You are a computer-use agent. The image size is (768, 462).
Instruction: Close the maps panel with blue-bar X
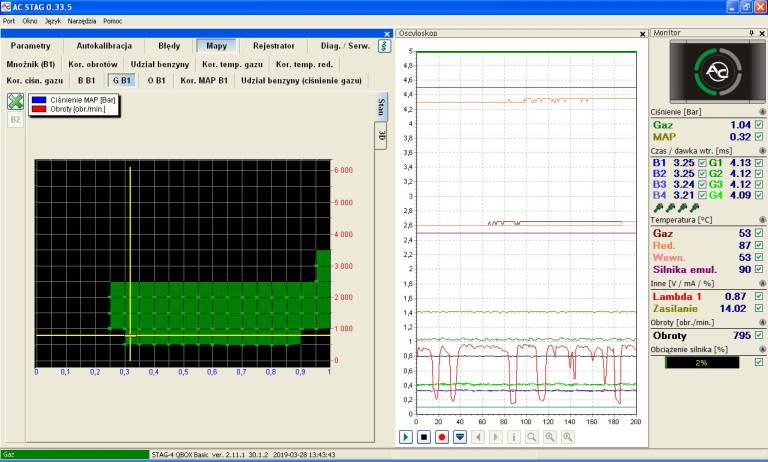(387, 34)
